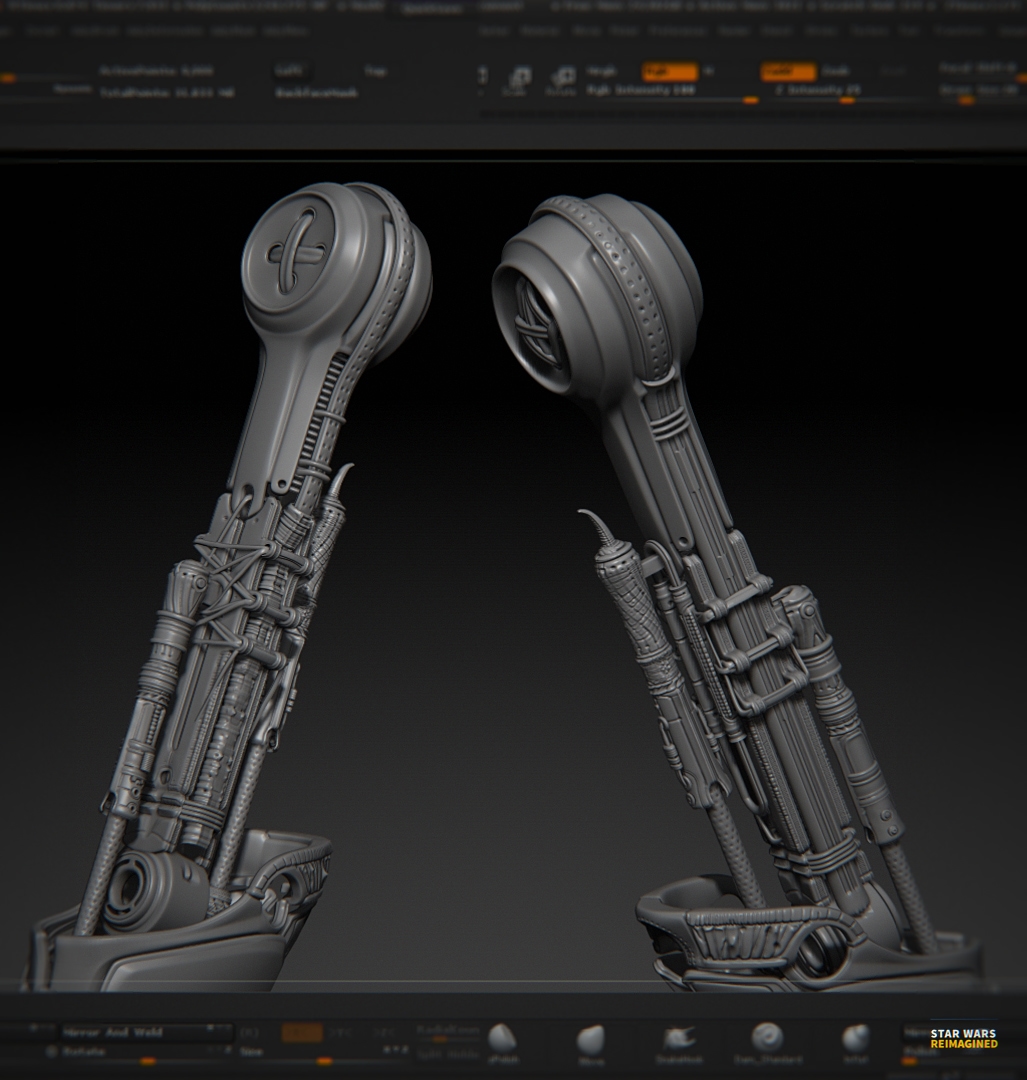Adjust the bottom Rotate slider
Screen dimensions: 1027x1080
[147, 1054]
